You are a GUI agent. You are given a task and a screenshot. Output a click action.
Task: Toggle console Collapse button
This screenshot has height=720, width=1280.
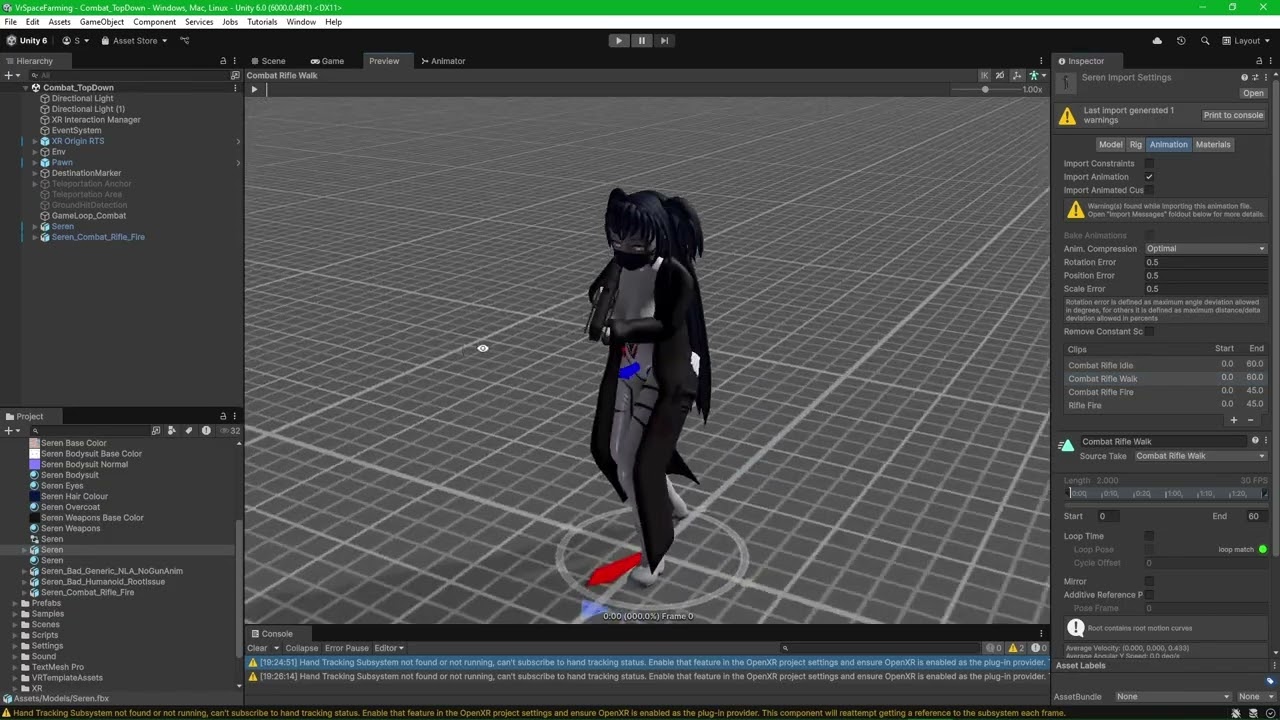click(302, 648)
